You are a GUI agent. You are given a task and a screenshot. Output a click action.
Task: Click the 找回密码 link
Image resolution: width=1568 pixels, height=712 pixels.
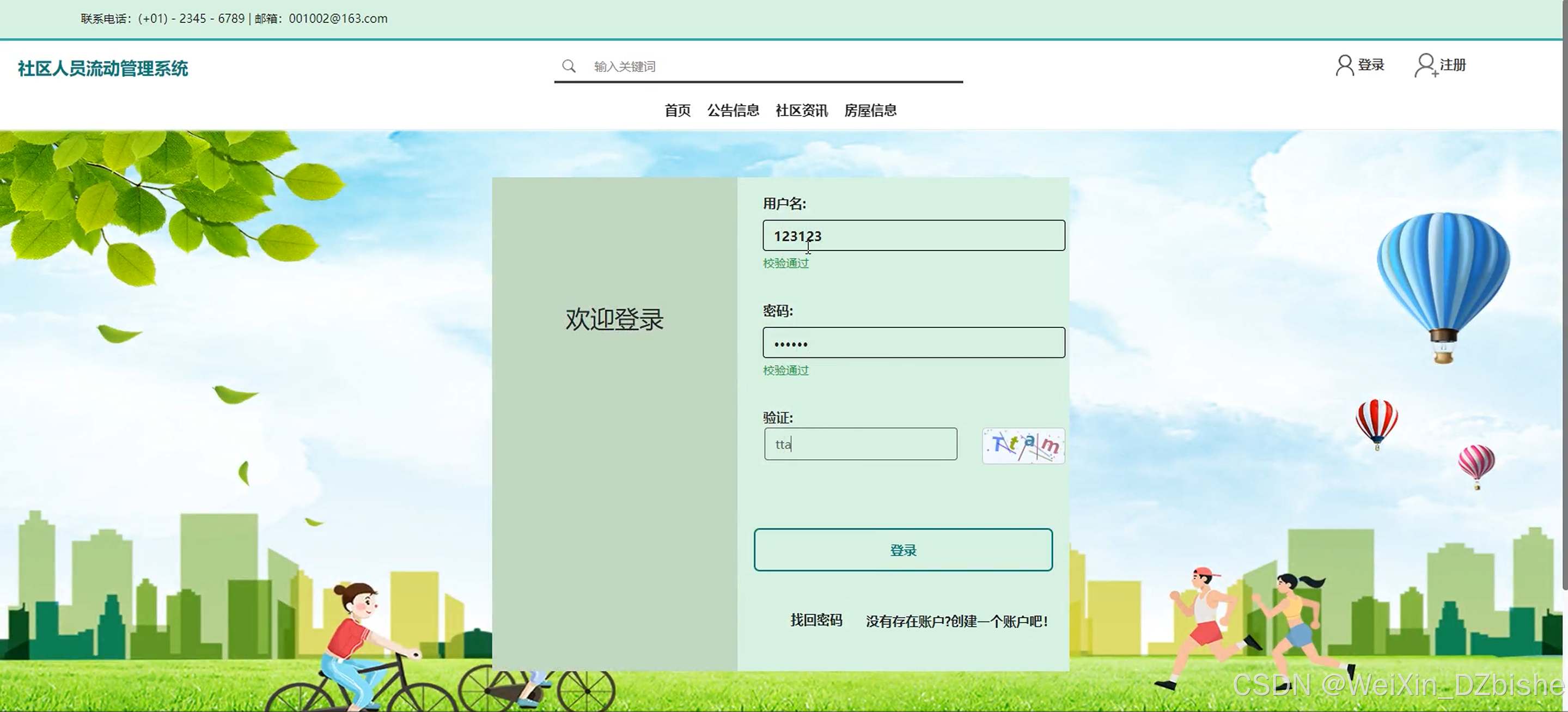coord(816,620)
